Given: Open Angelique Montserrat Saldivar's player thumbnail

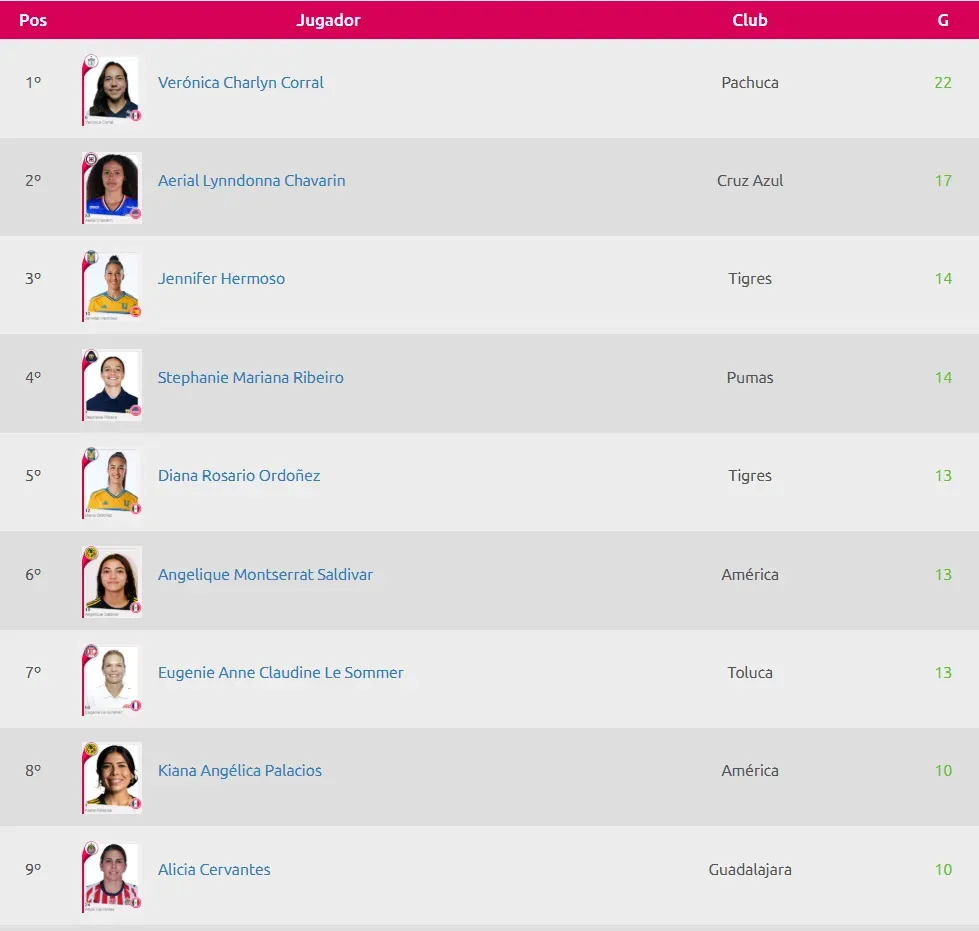Looking at the screenshot, I should pyautogui.click(x=112, y=581).
